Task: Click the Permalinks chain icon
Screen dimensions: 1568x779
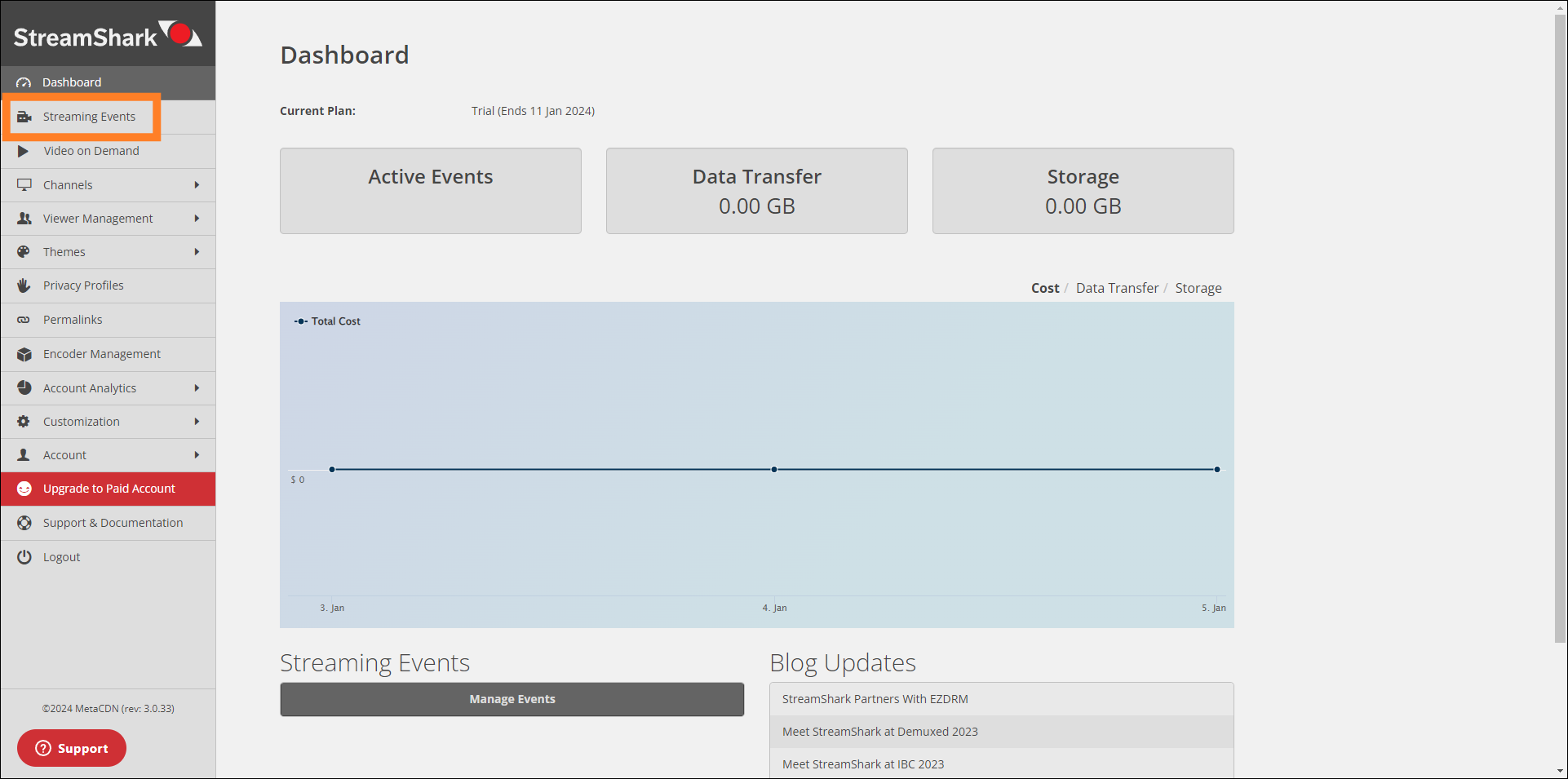Action: pos(24,320)
